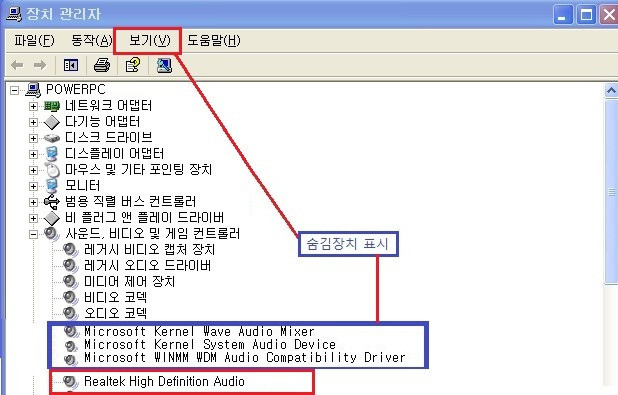This screenshot has width=618, height=395.
Task: Click the 모니터 monitor icon
Action: 52,186
